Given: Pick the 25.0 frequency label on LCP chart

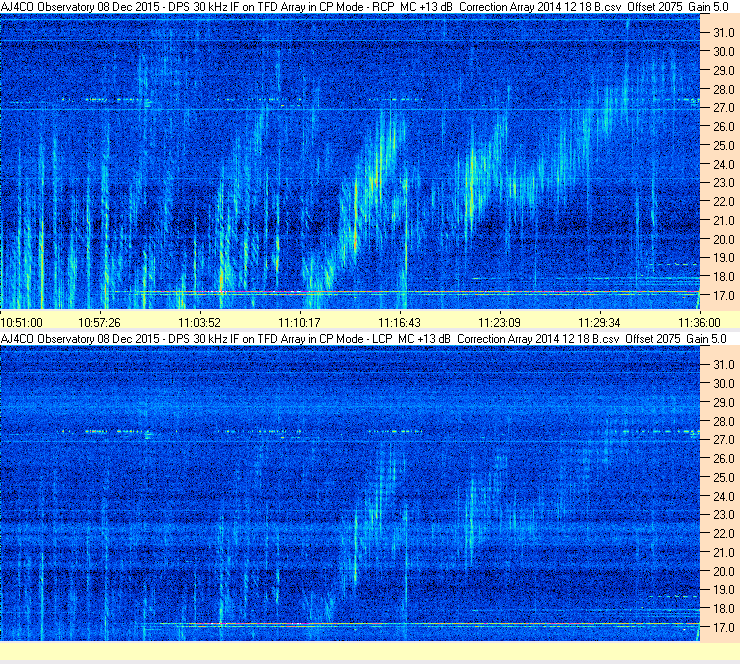Looking at the screenshot, I should 723,478.
